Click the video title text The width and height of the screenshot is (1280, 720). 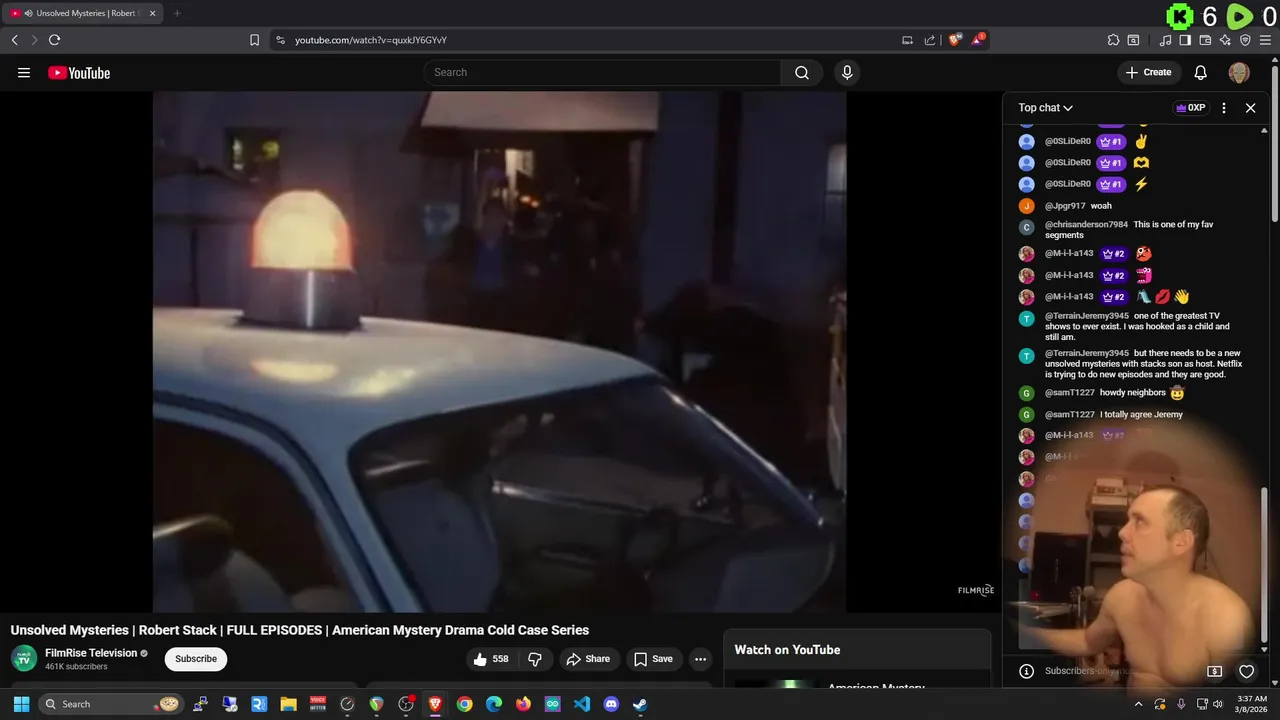pos(300,630)
